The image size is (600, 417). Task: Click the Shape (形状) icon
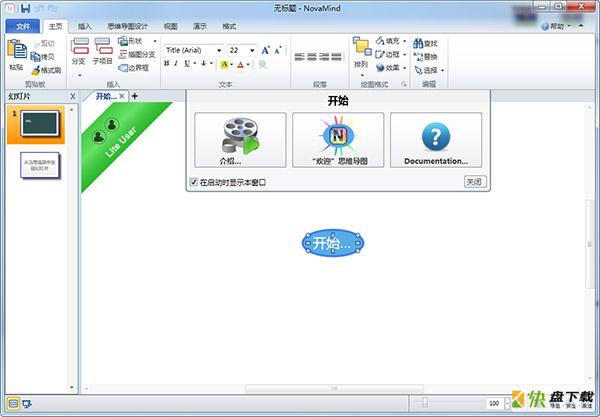coord(122,41)
